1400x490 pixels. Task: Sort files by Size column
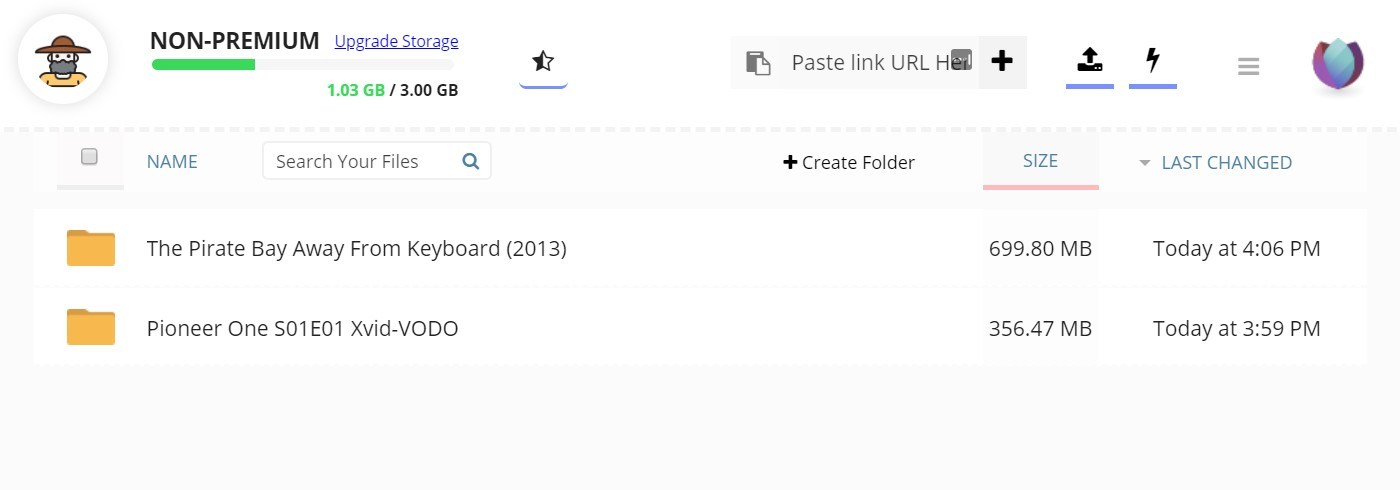pyautogui.click(x=1040, y=160)
